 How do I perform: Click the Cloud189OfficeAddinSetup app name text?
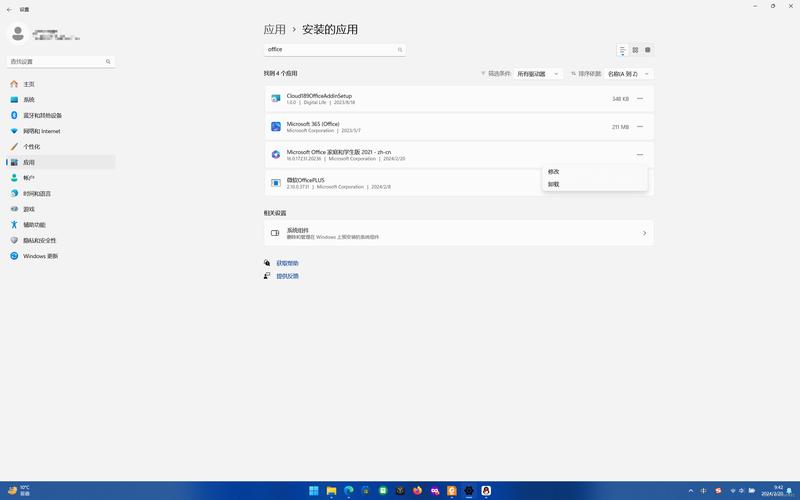[x=319, y=96]
